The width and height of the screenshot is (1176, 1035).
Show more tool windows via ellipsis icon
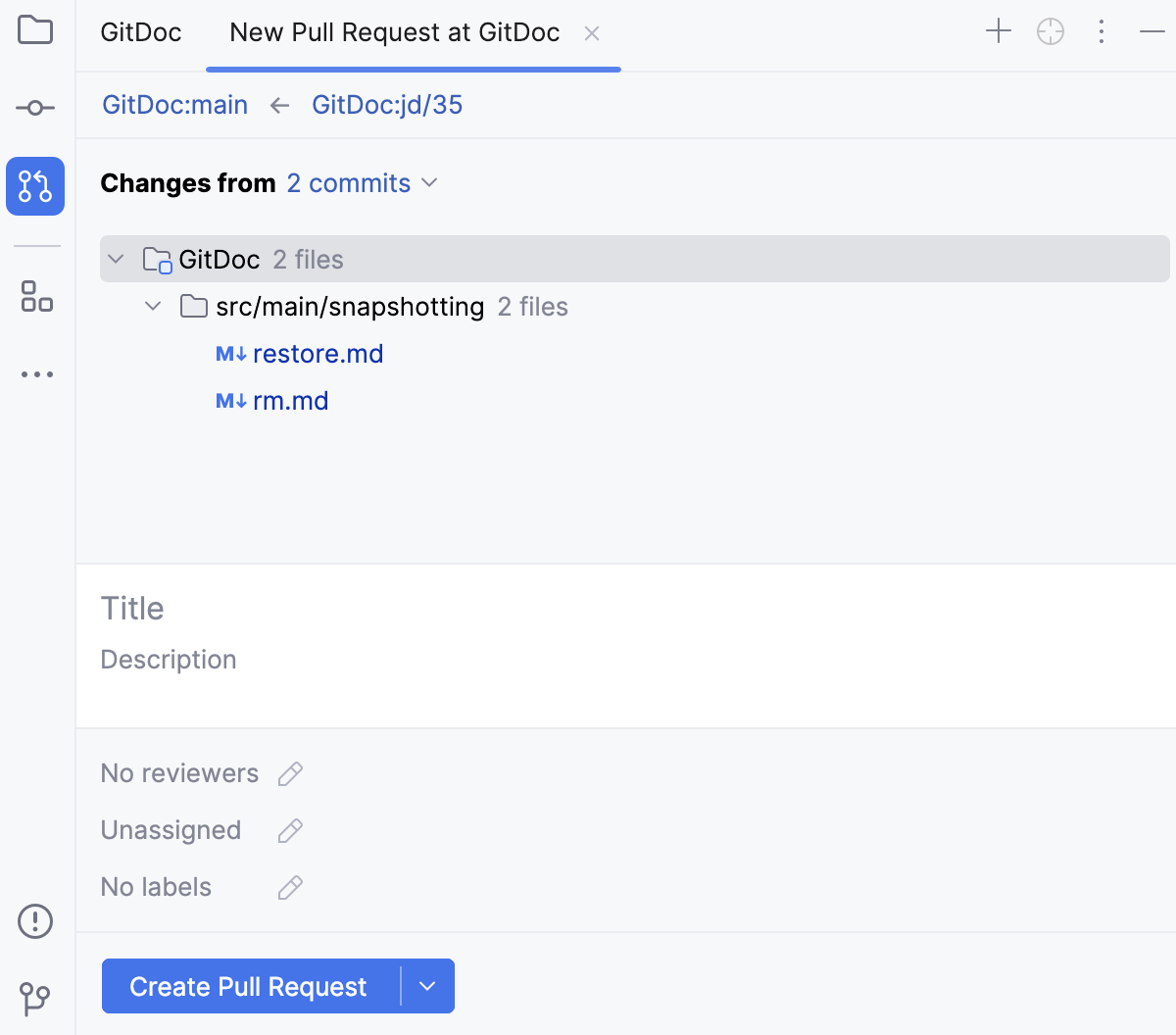pyautogui.click(x=35, y=373)
